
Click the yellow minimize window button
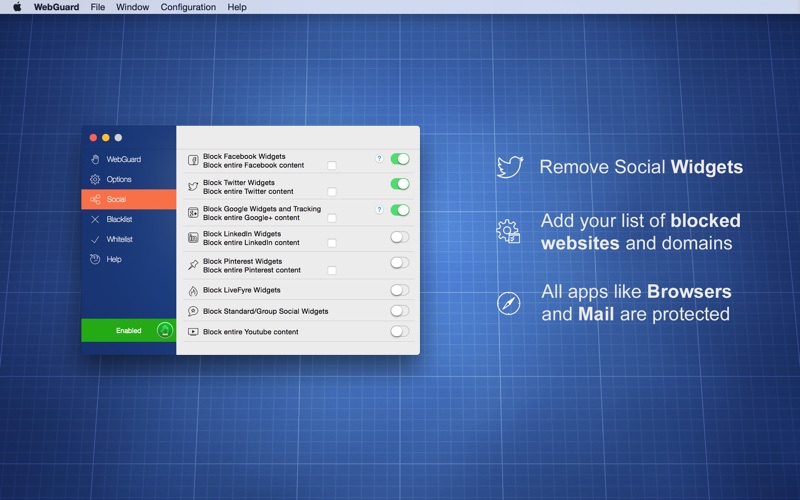pos(106,137)
